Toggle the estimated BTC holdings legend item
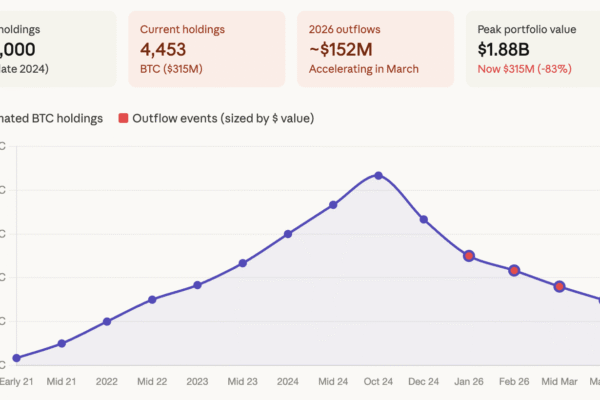Image resolution: width=600 pixels, height=400 pixels. coord(50,119)
